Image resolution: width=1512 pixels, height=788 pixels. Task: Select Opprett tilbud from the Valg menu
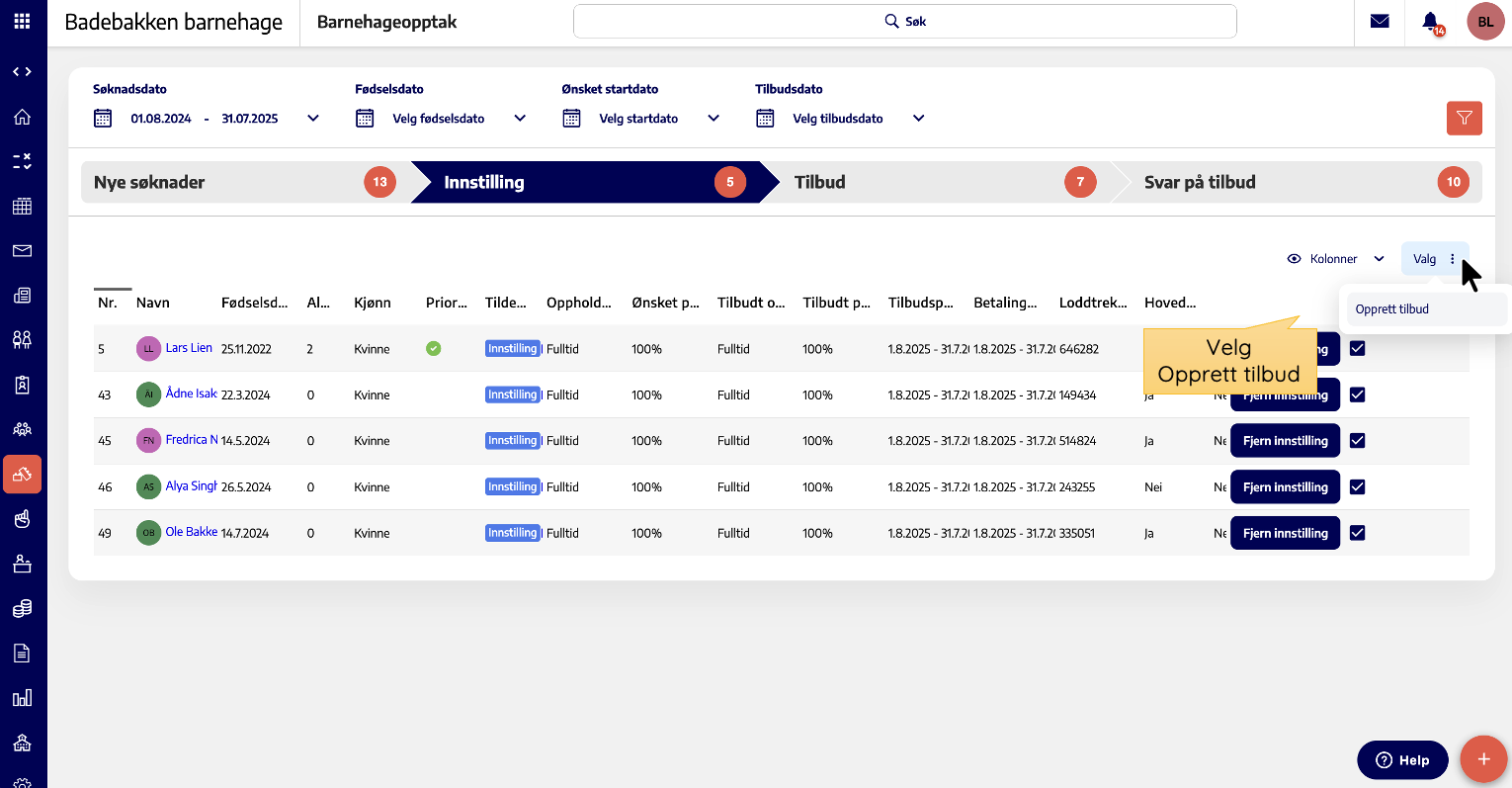point(1391,309)
